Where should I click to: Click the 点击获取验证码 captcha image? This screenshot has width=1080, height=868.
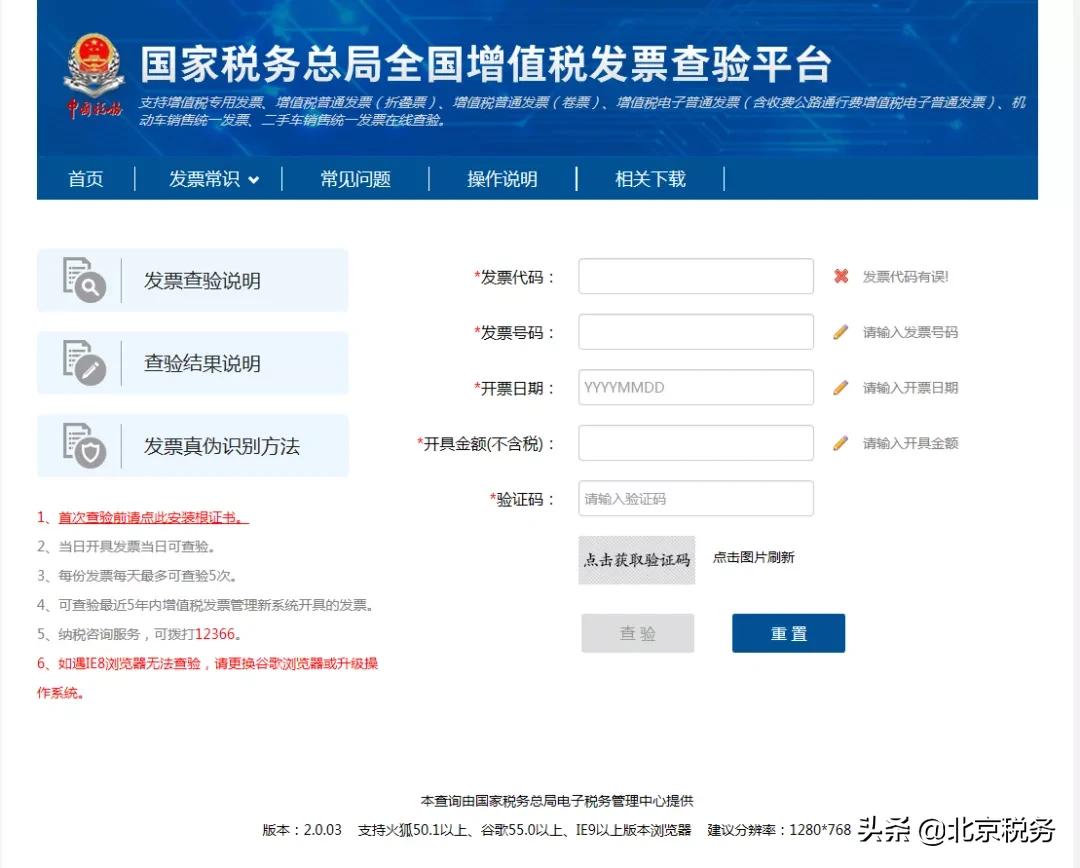click(637, 560)
